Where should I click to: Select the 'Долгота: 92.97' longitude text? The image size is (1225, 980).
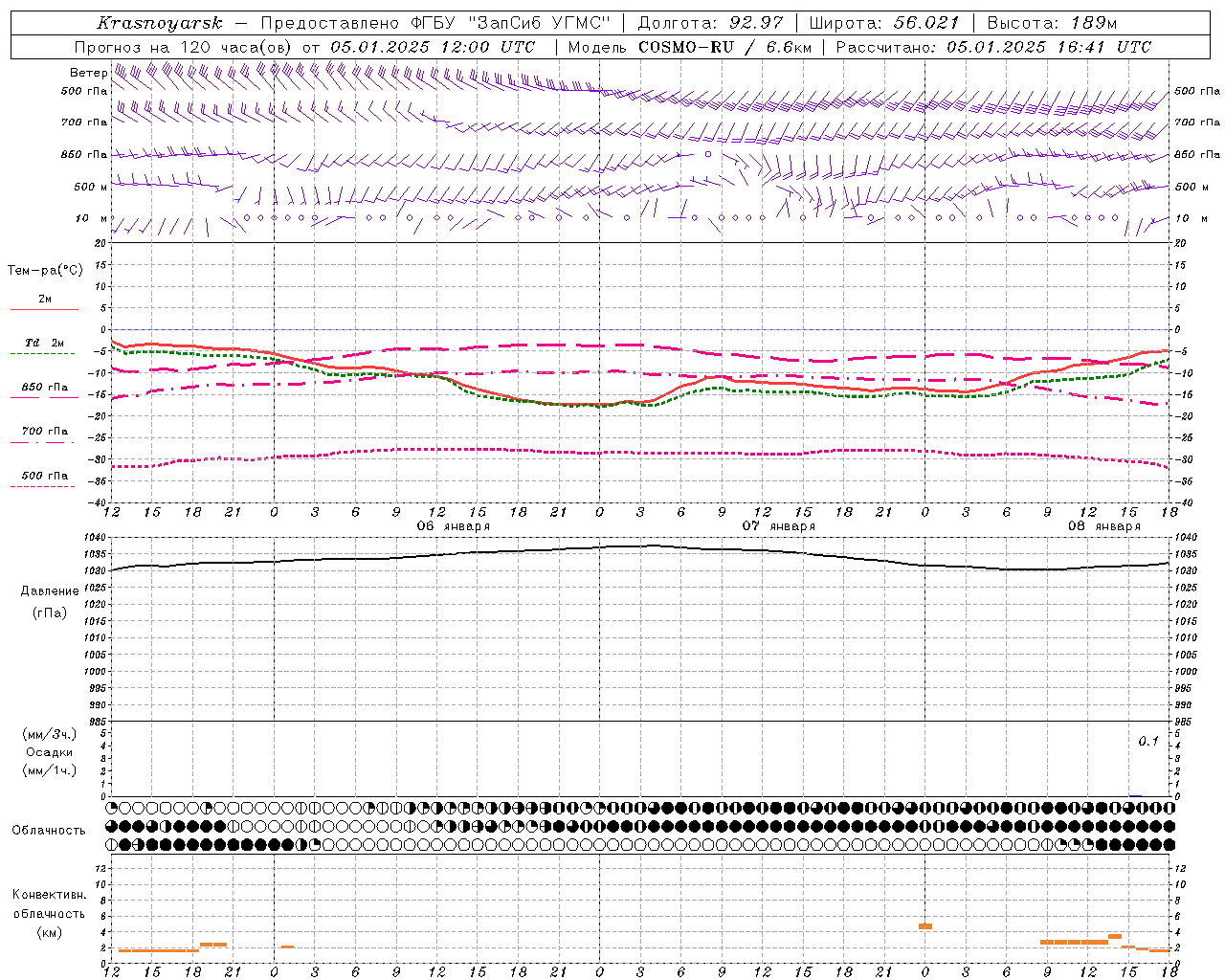coord(710,23)
